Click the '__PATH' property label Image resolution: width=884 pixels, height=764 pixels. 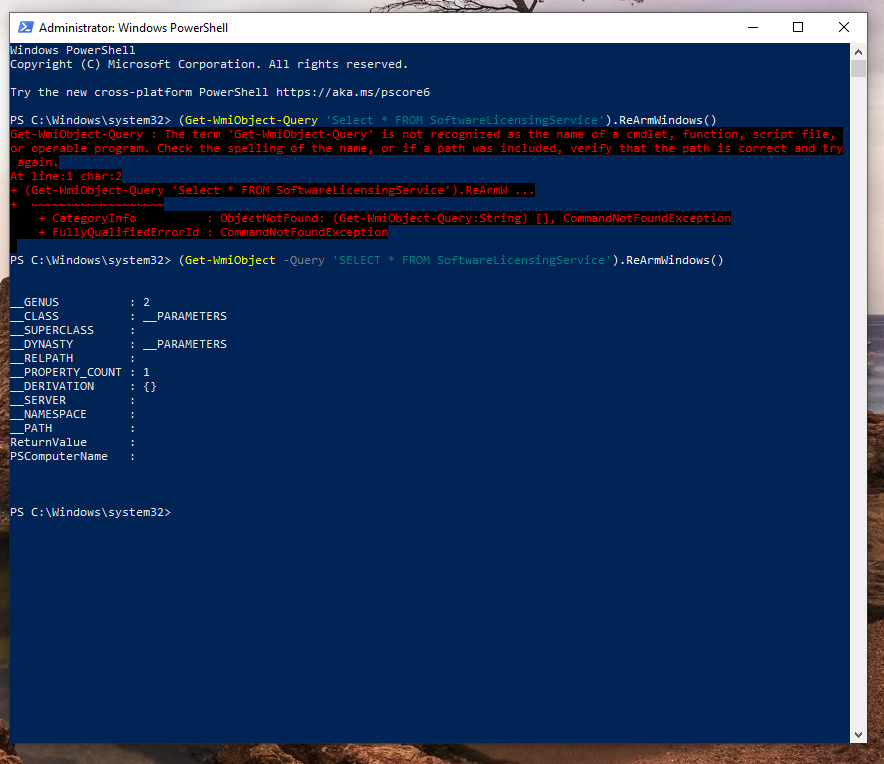pyautogui.click(x=31, y=429)
